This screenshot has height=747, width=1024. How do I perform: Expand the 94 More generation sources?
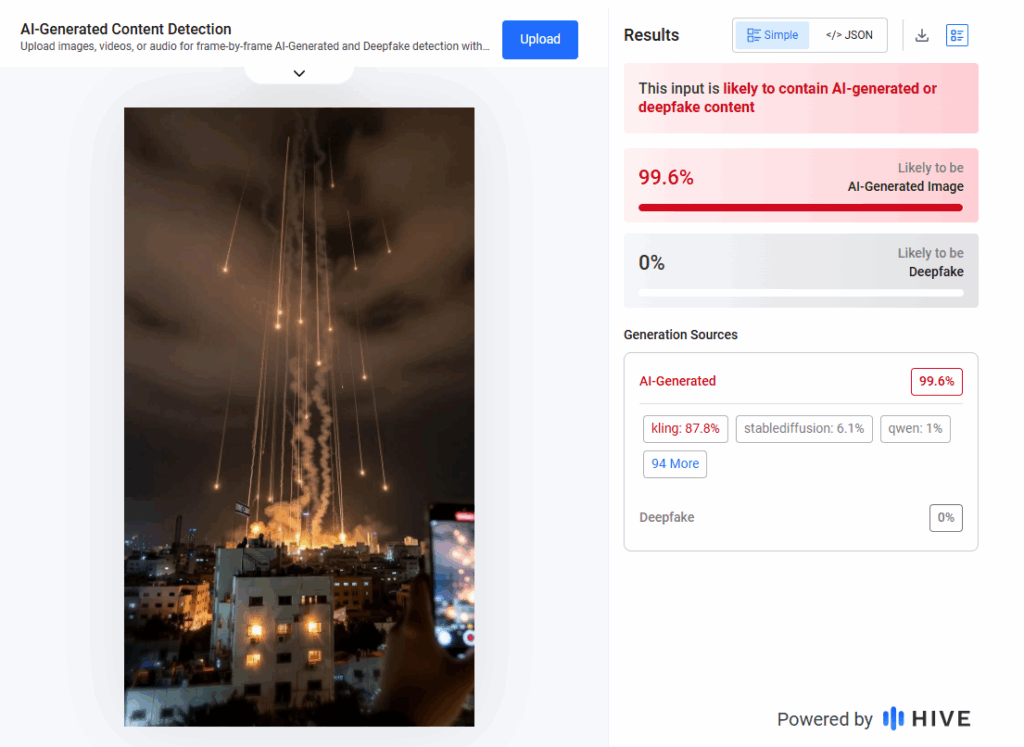(675, 464)
